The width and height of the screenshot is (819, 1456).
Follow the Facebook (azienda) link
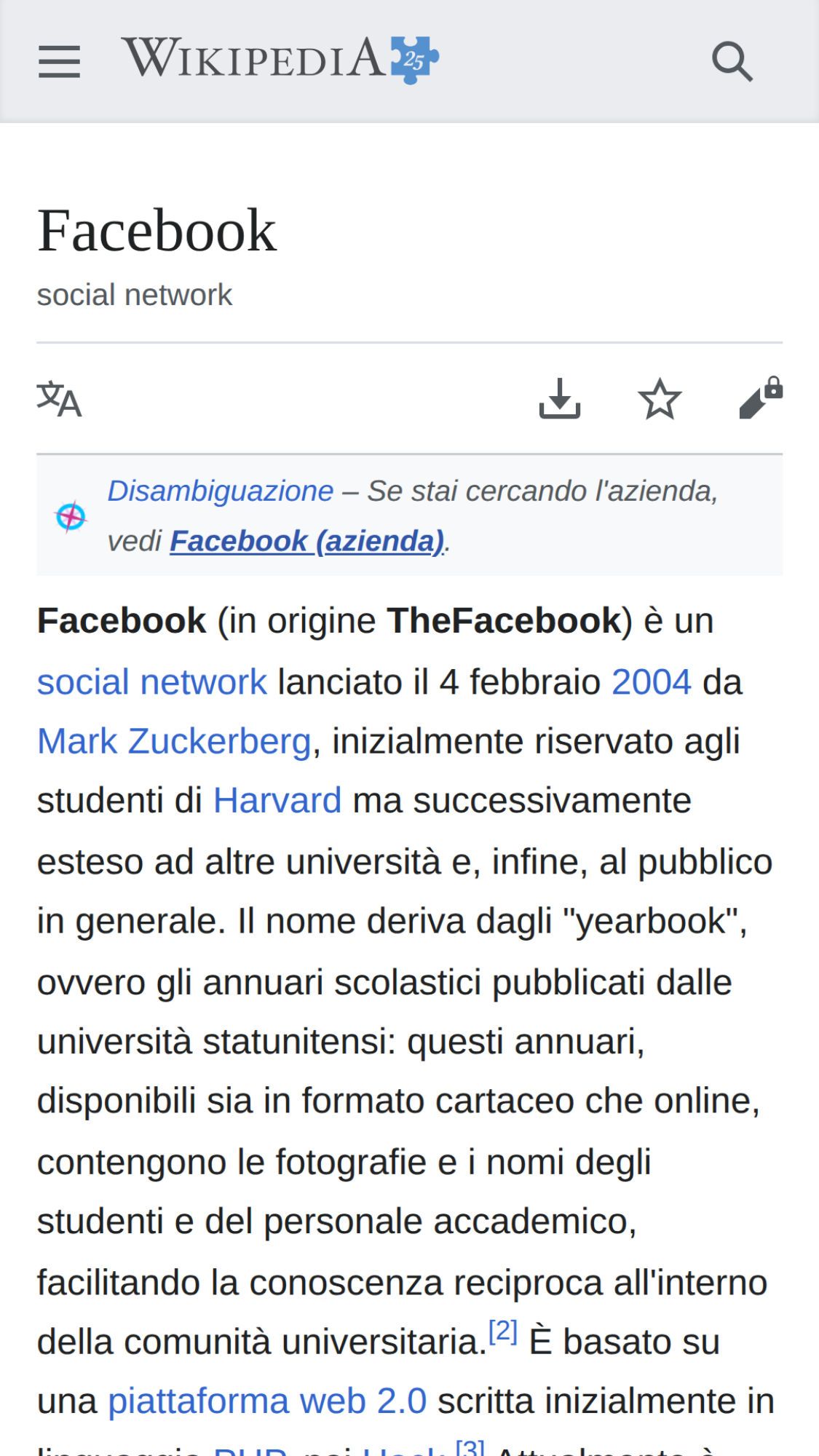306,541
